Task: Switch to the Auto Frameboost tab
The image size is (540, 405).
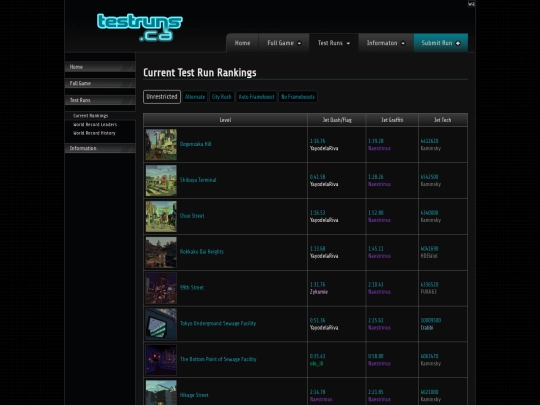Action: [x=257, y=97]
